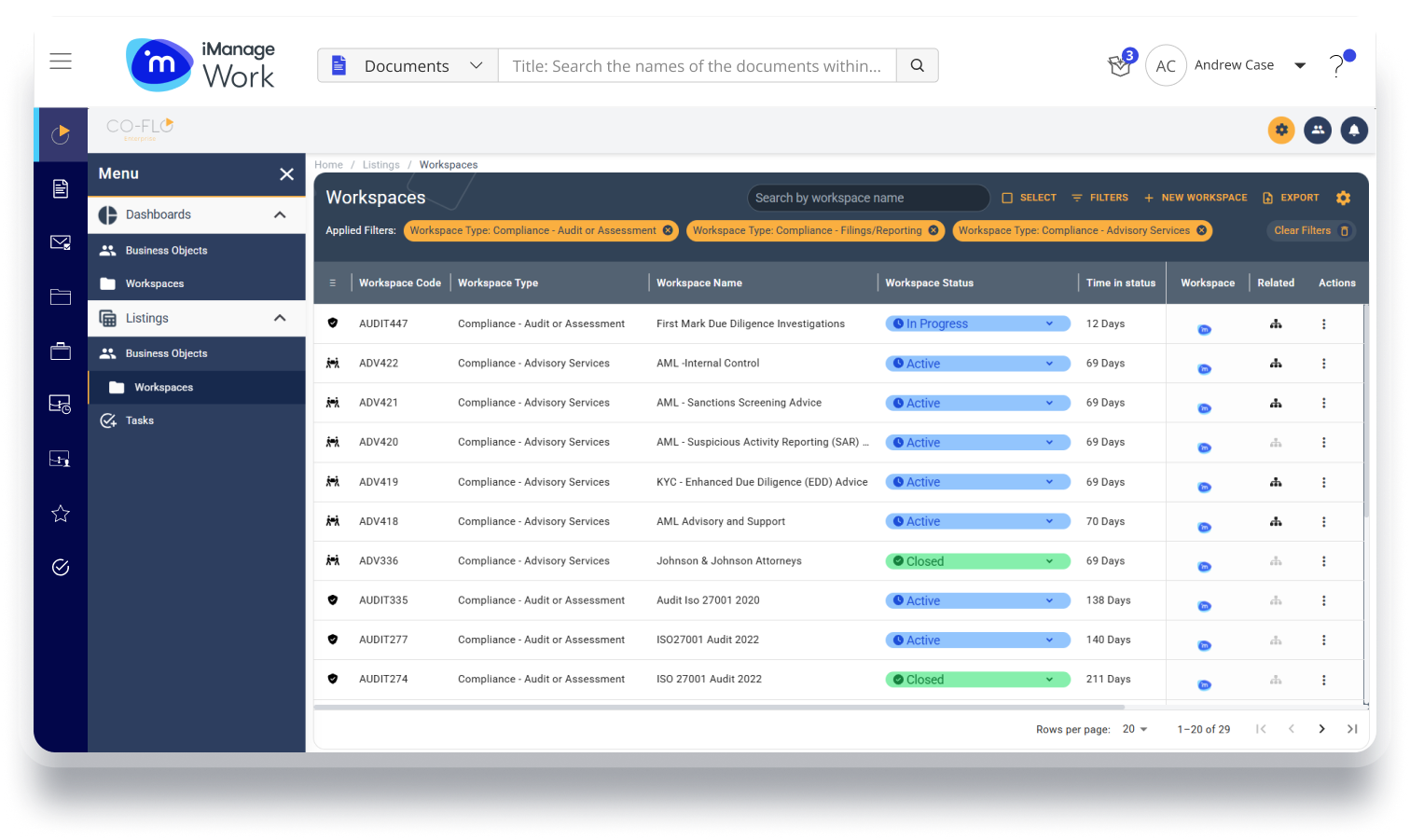This screenshot has width=1410, height=840.
Task: Remove the Audit or Assessment filter chip
Action: tap(668, 230)
